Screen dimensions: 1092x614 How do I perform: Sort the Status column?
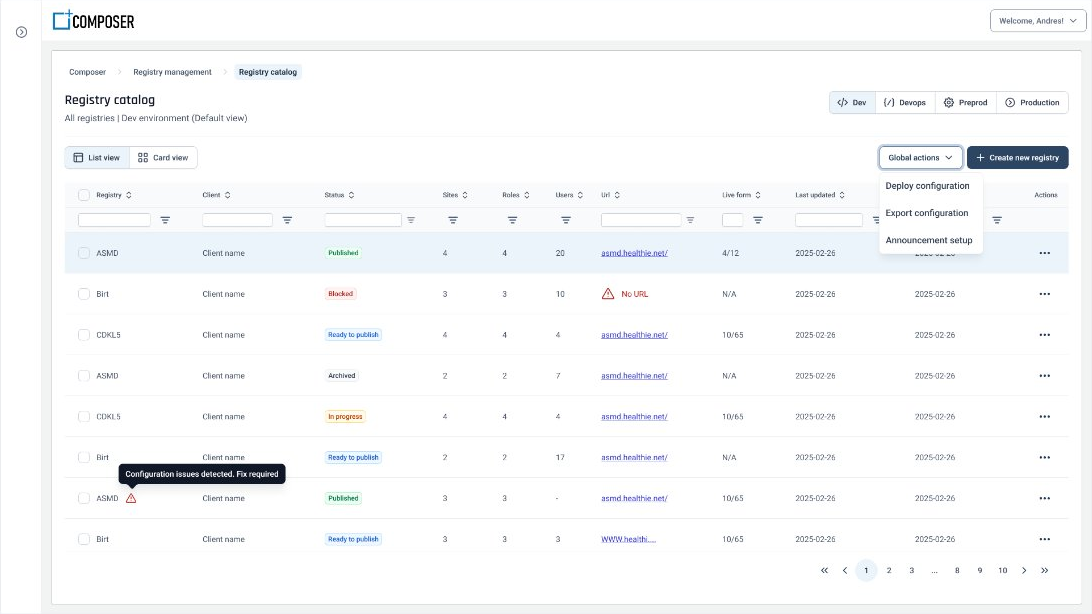click(352, 195)
